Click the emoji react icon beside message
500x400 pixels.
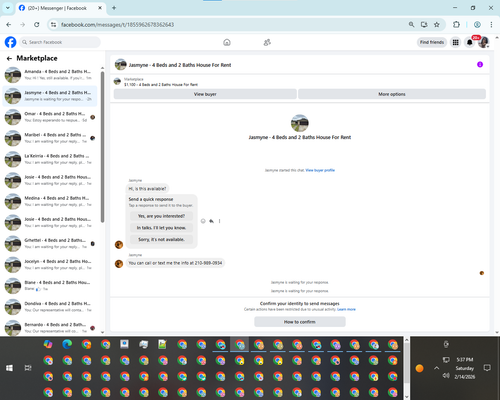pyautogui.click(x=203, y=221)
